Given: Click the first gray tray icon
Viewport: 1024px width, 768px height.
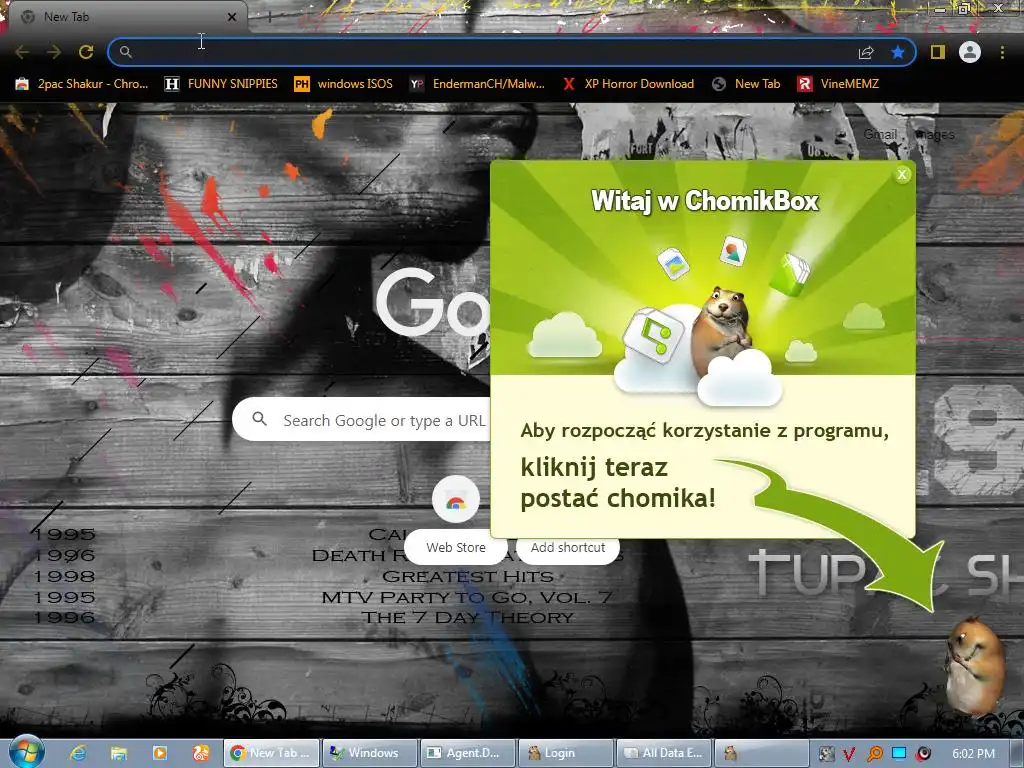Looking at the screenshot, I should click(x=826, y=754).
